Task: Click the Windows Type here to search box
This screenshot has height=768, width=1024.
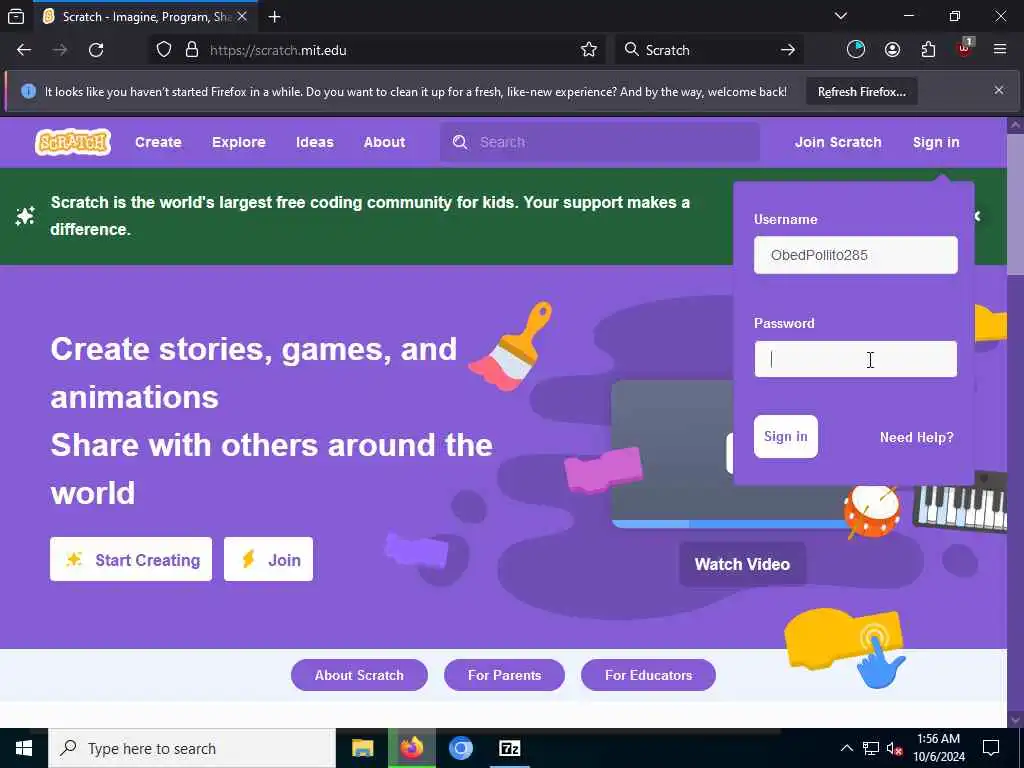Action: point(192,748)
